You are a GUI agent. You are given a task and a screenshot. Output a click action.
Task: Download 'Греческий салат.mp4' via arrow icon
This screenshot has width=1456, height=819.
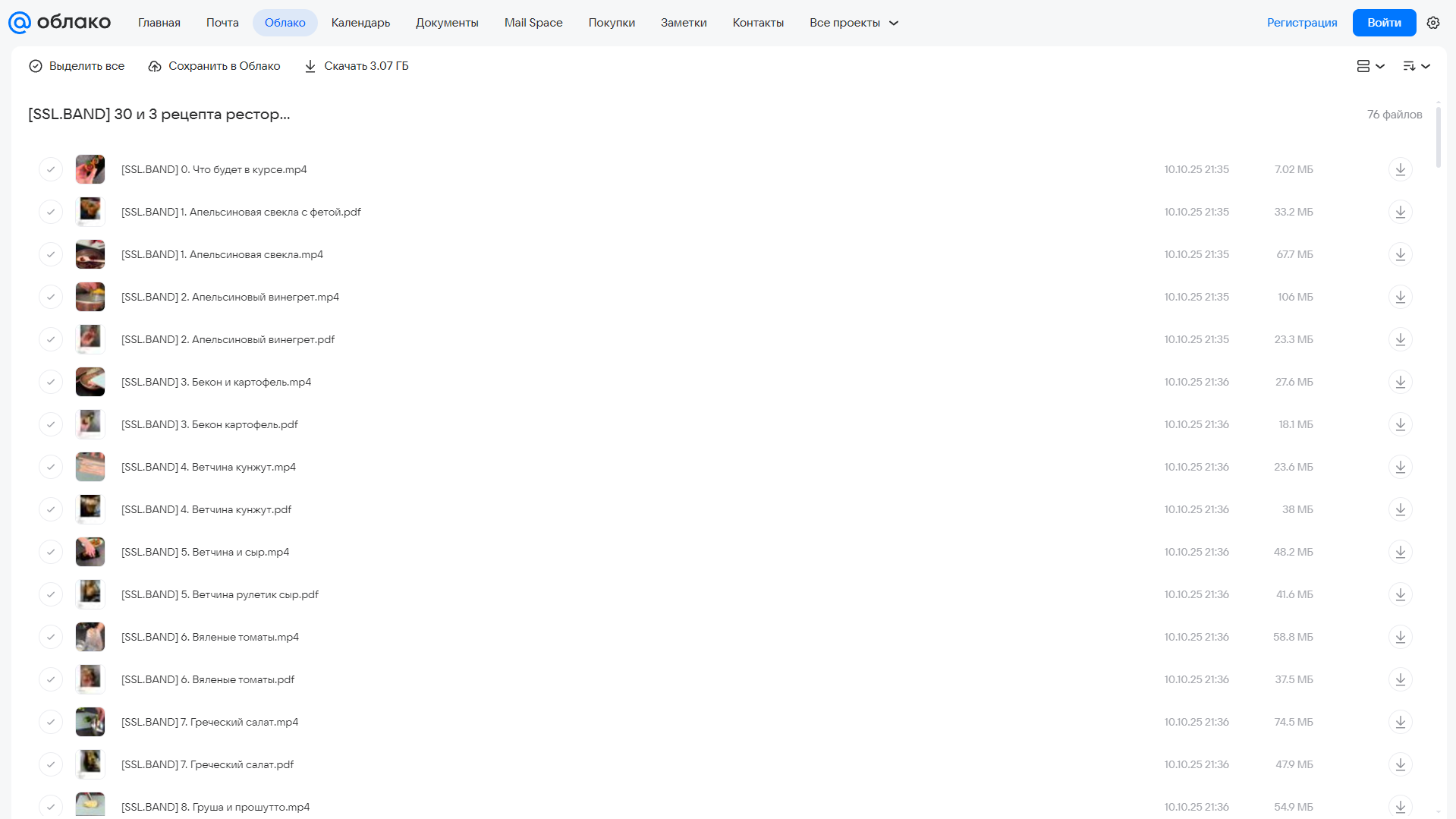(x=1400, y=722)
